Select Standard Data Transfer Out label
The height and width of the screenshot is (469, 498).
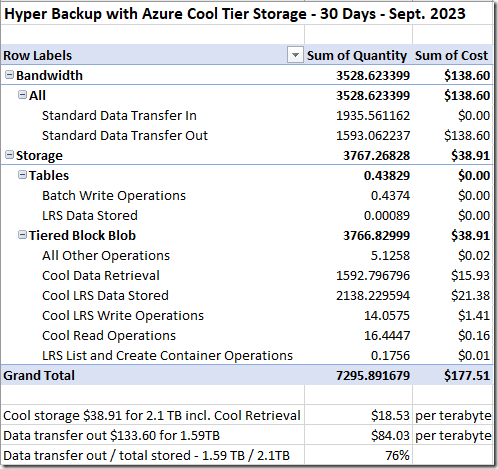click(x=125, y=135)
